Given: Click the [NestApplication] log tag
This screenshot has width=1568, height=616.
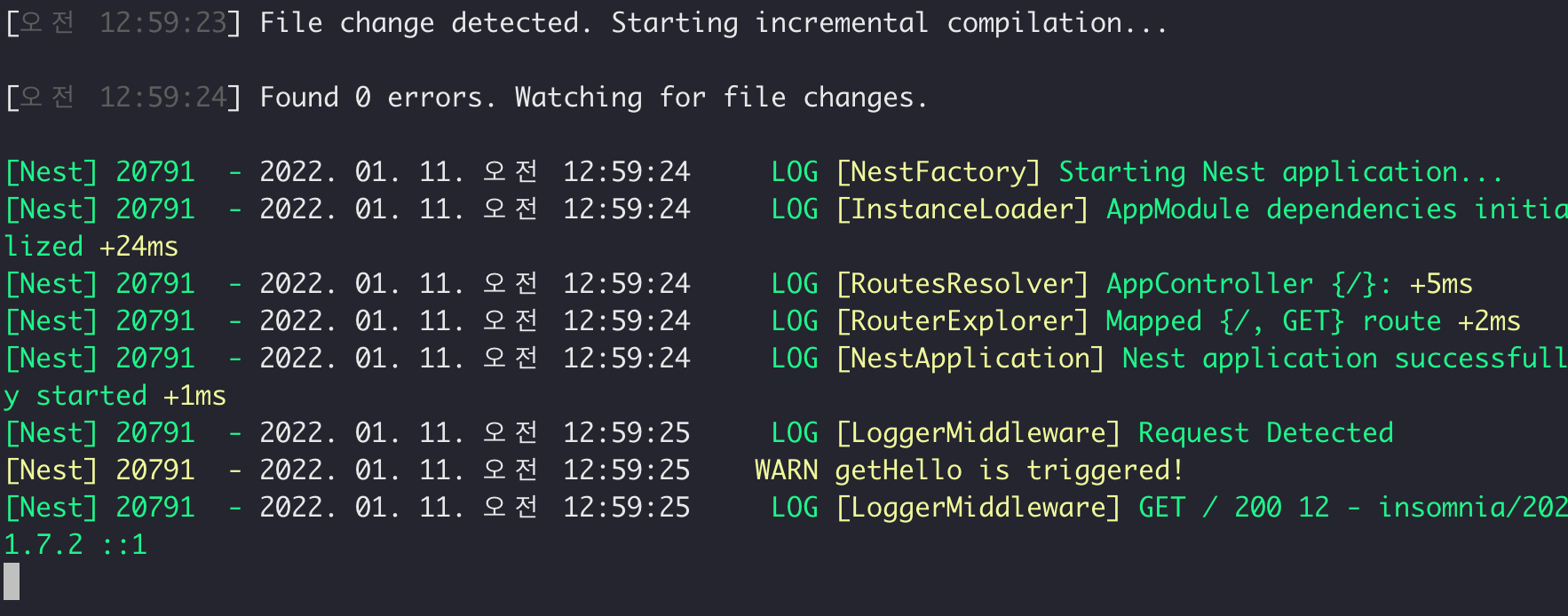Looking at the screenshot, I should (x=970, y=359).
